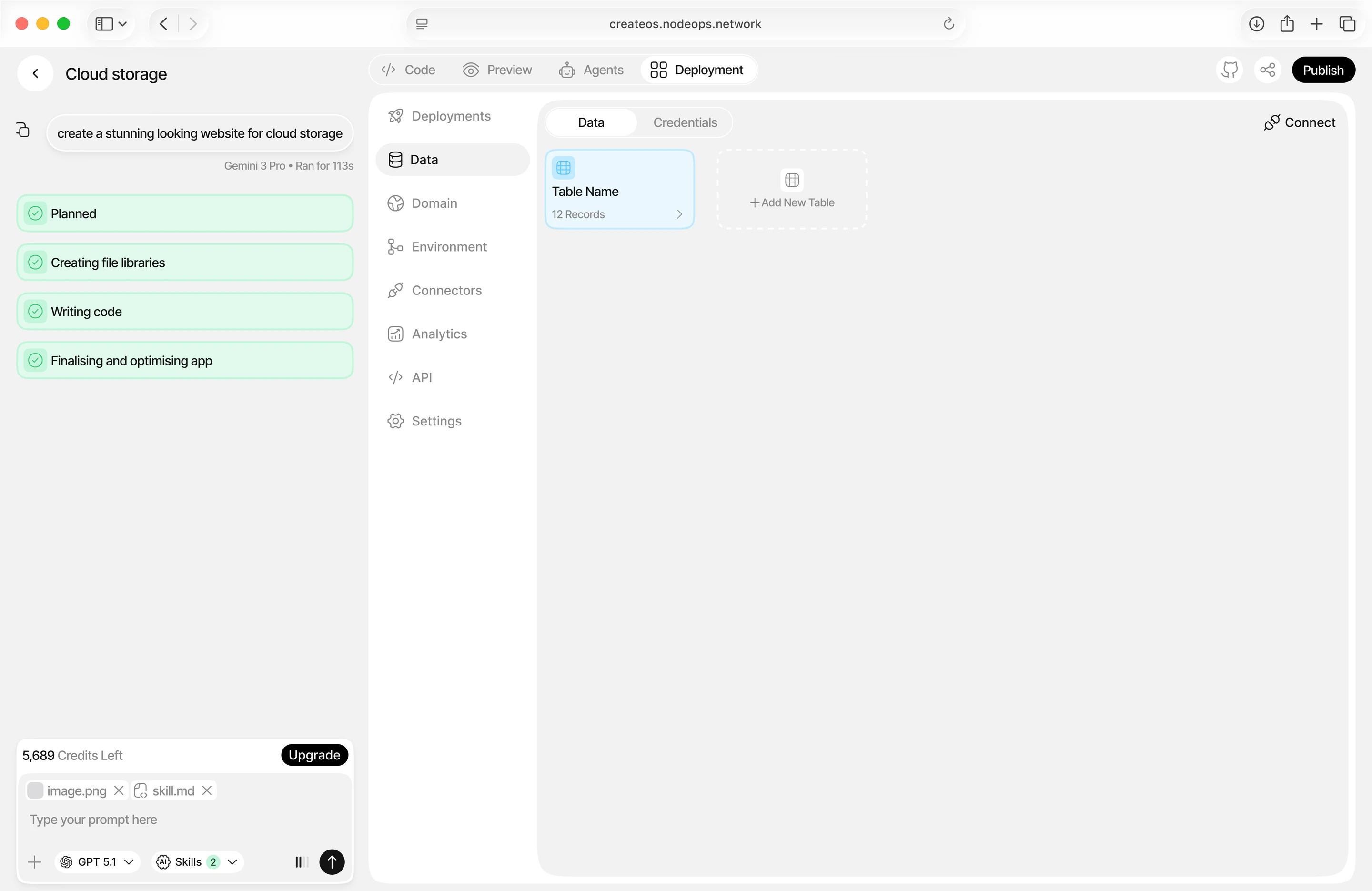Switch to the Code tab
1372x891 pixels.
point(408,70)
